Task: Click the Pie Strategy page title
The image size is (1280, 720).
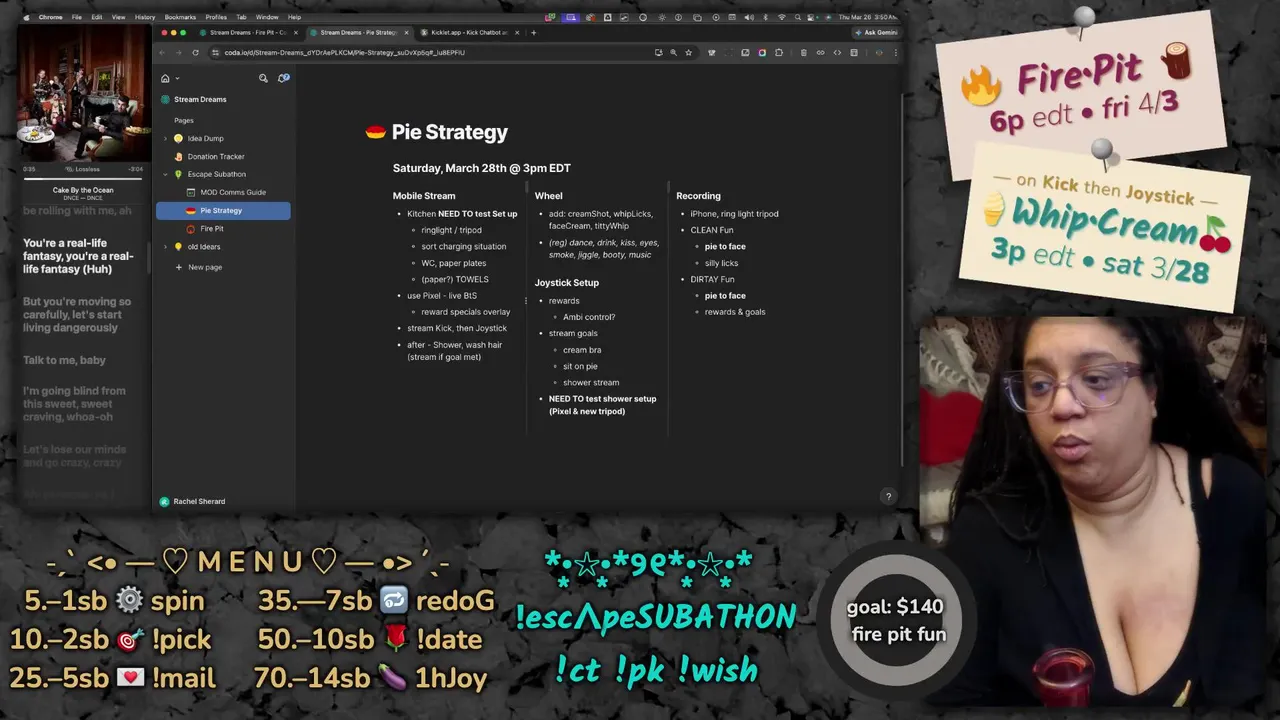Action: (x=449, y=132)
